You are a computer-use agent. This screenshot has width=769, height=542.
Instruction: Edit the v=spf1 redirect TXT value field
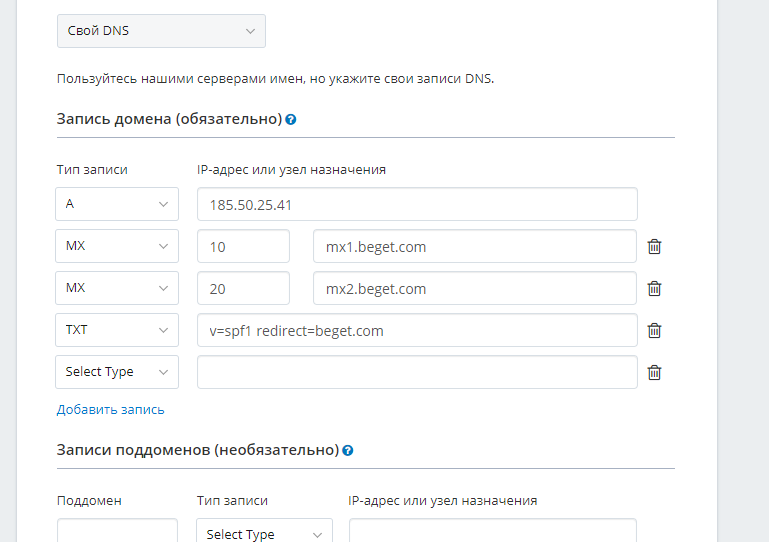(x=417, y=330)
